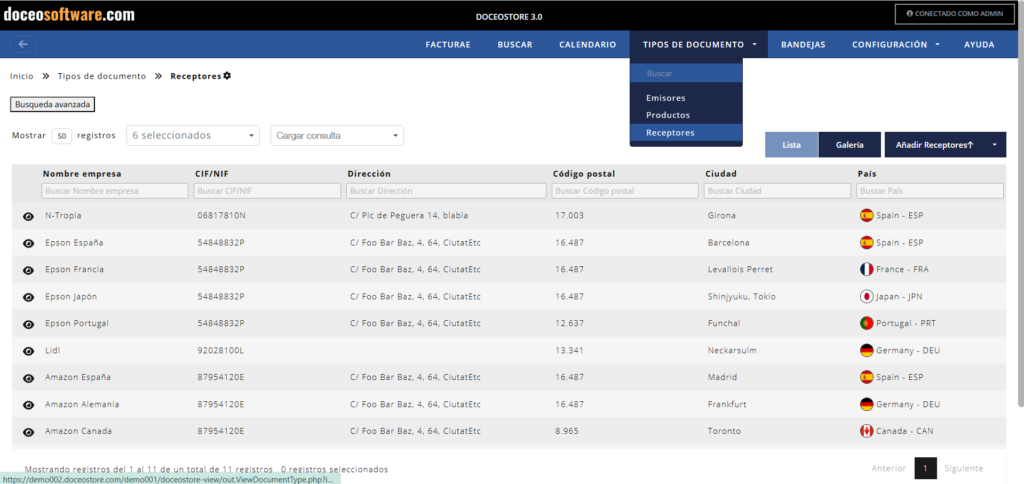Click the Germany flag in Lidl row
The image size is (1024, 484).
(867, 350)
